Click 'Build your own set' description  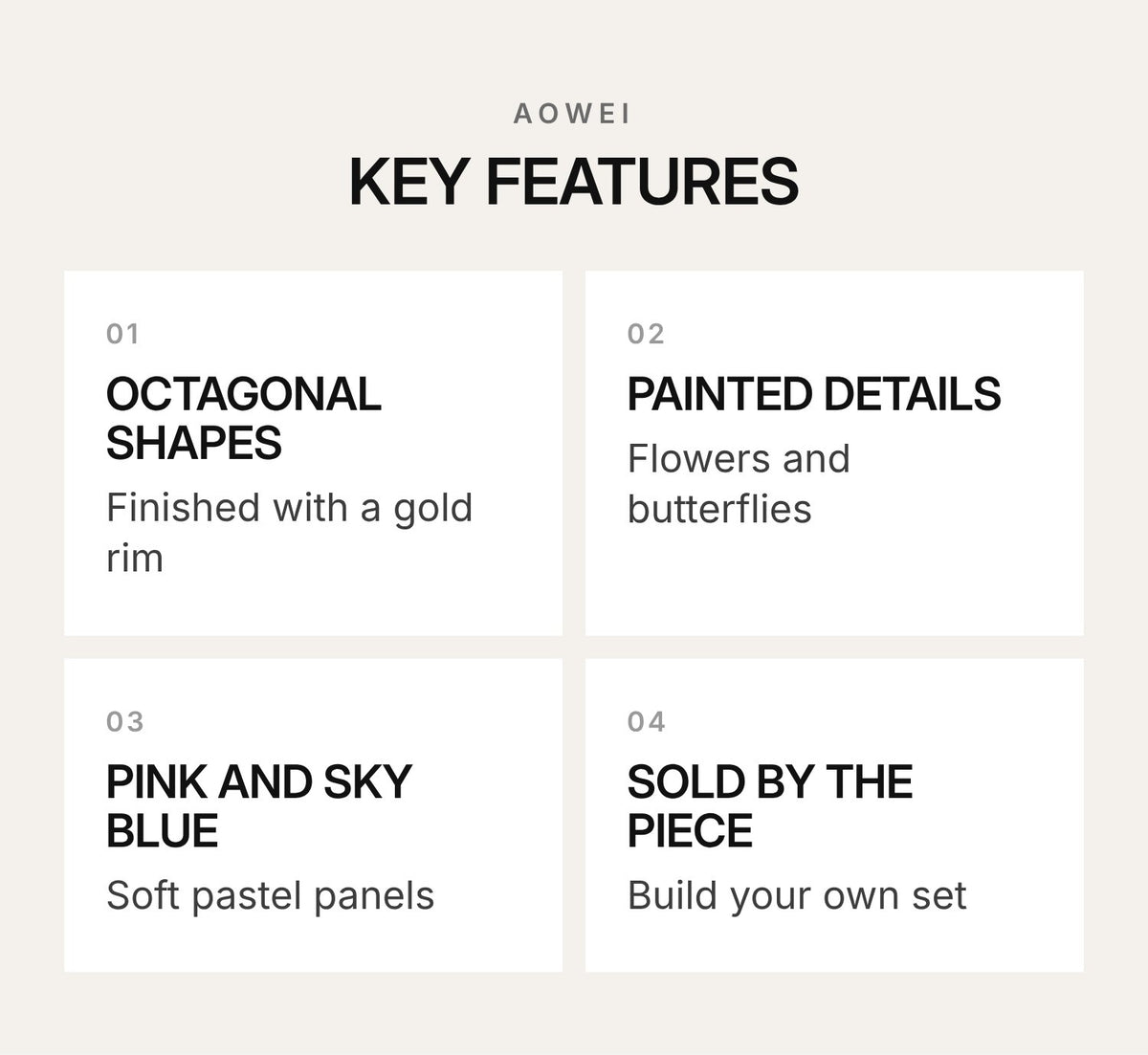click(797, 896)
